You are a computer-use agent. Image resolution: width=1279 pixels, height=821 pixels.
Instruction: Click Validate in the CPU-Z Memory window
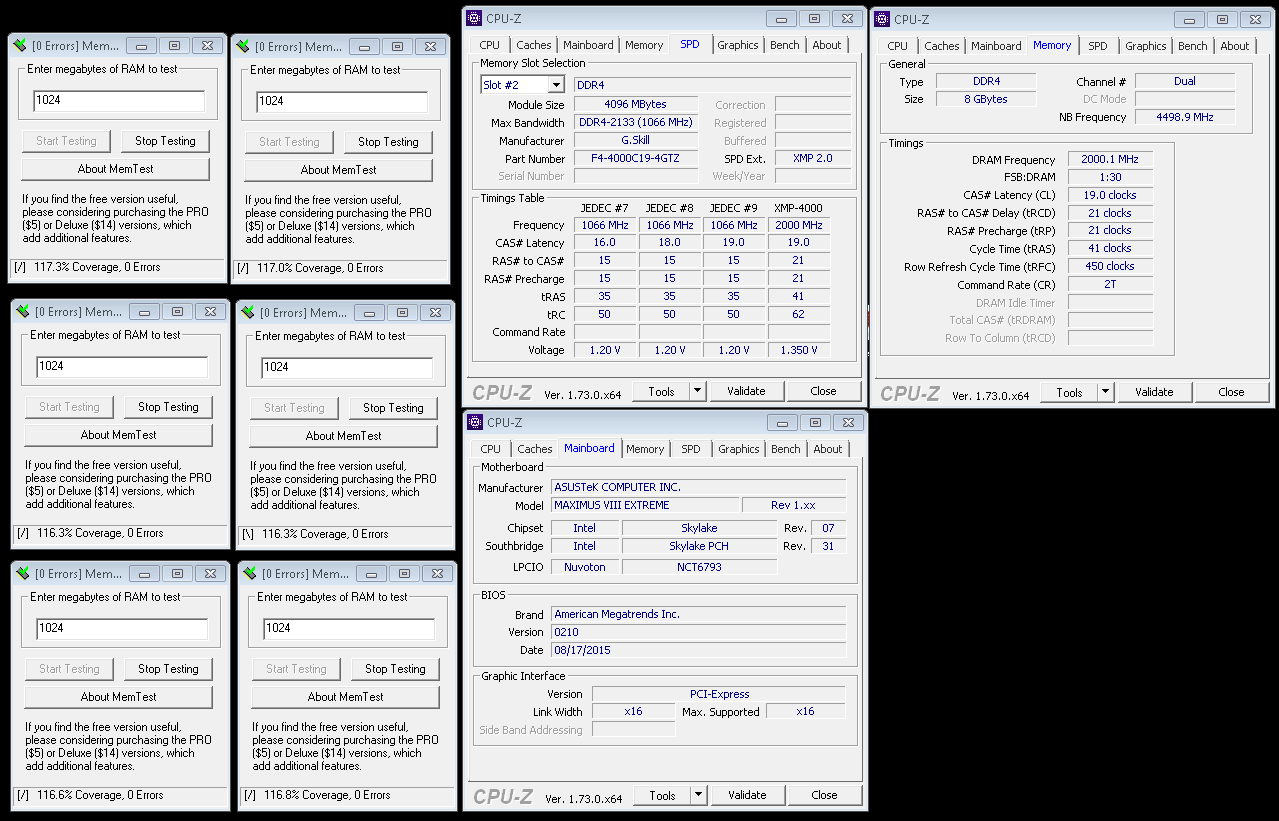[x=1154, y=392]
